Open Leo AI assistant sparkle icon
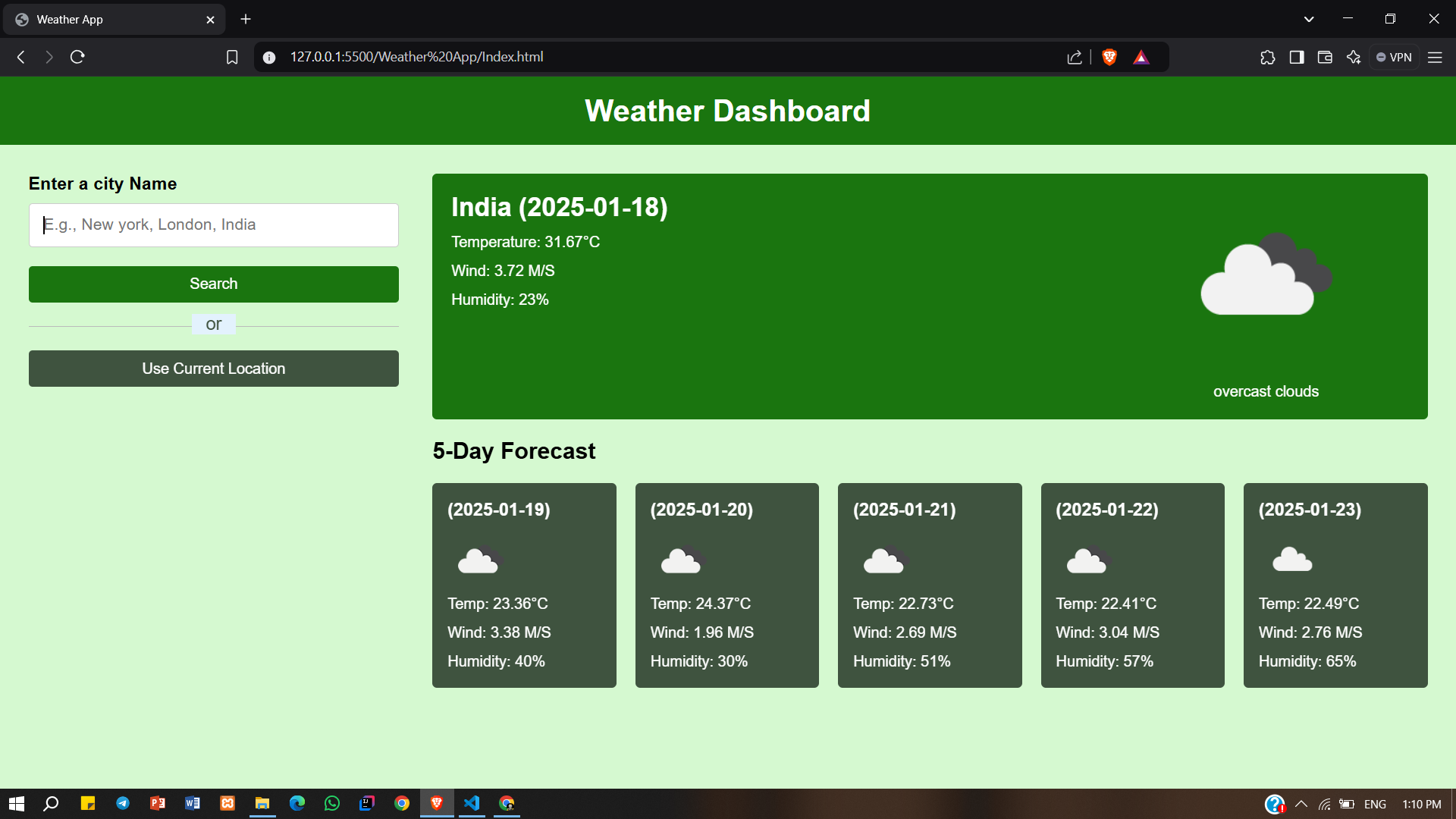The height and width of the screenshot is (819, 1456). [x=1354, y=57]
